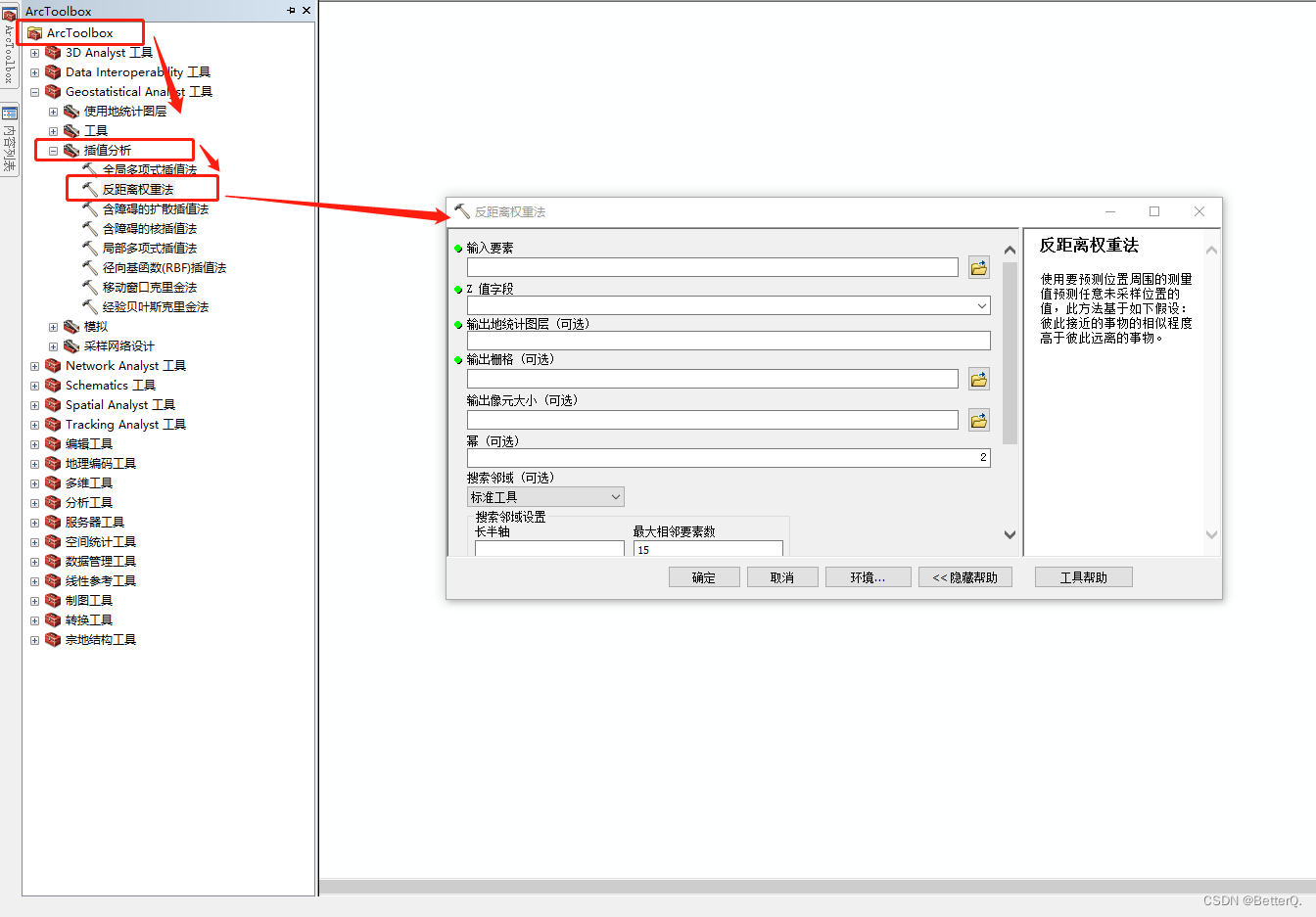Expand the 3D Analyst 工具 node
Image resolution: width=1316 pixels, height=917 pixels.
(x=34, y=53)
